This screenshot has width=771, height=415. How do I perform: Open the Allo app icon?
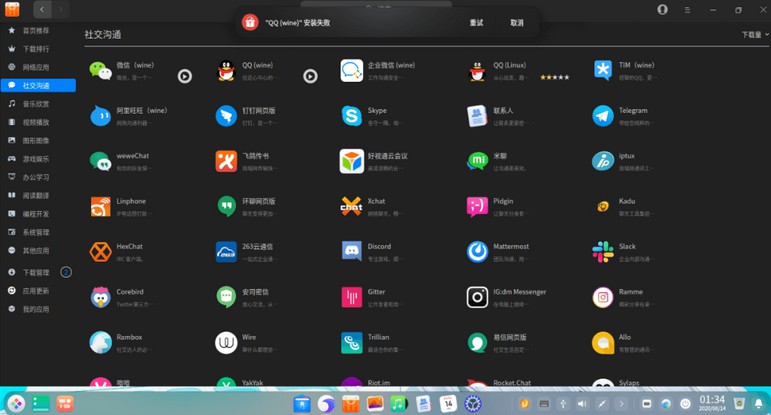[603, 343]
